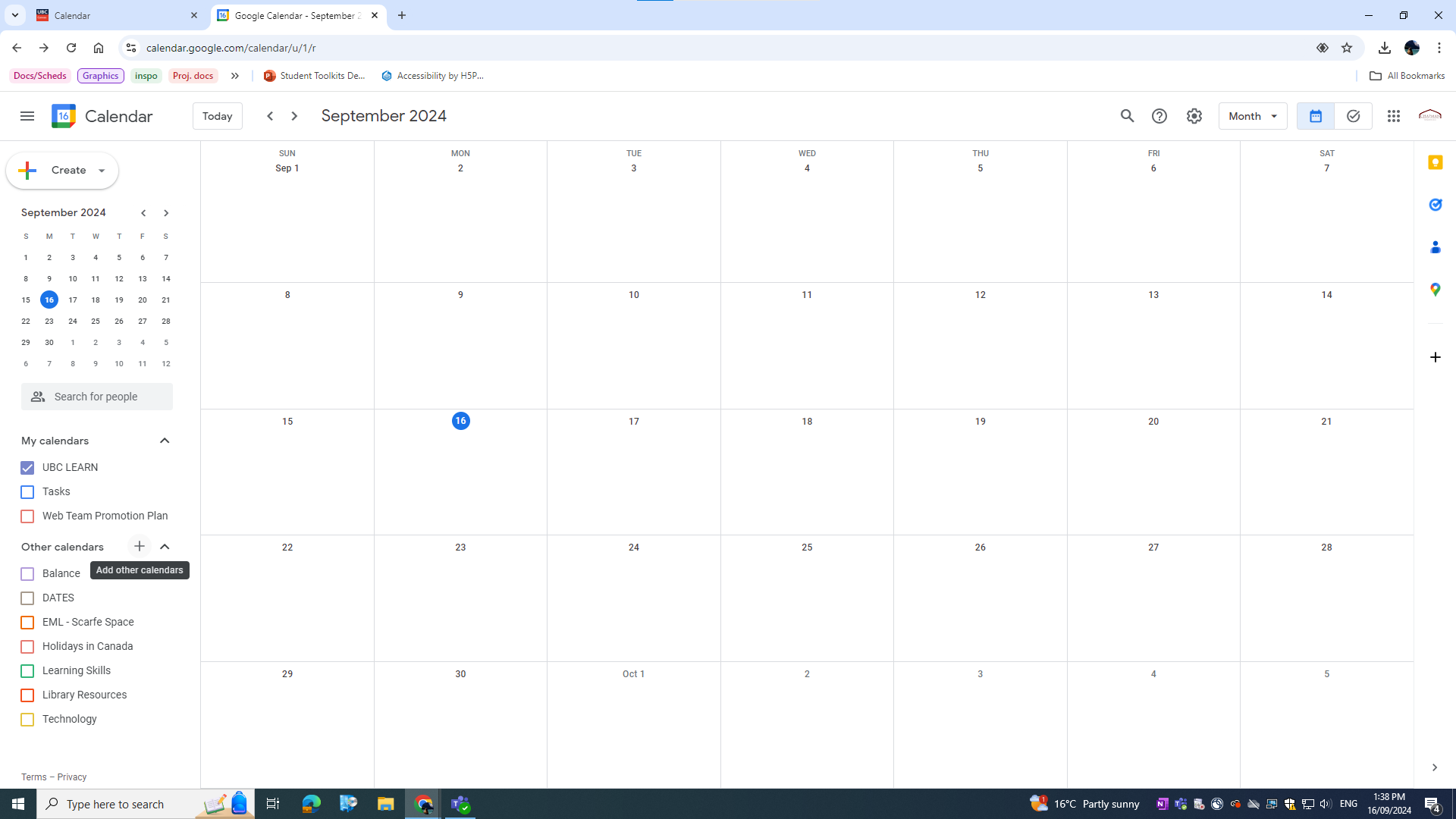
Task: Switch to the Tasks view icon
Action: point(1353,116)
